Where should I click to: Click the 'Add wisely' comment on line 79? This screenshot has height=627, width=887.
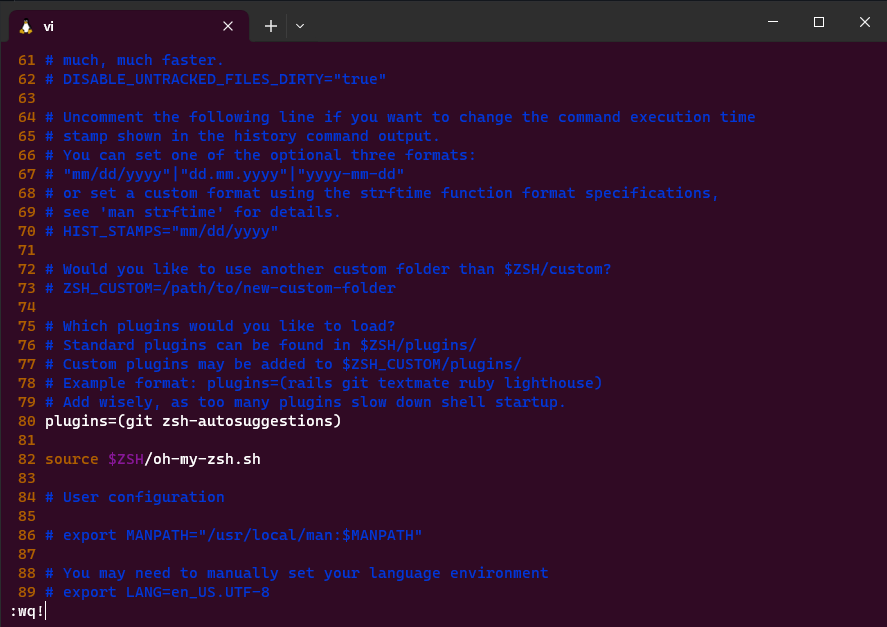click(305, 402)
